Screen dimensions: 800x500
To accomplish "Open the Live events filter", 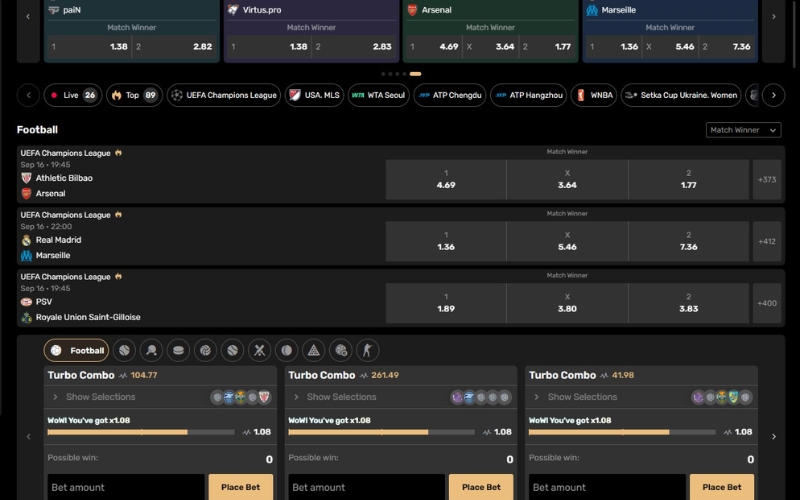I will pyautogui.click(x=73, y=95).
